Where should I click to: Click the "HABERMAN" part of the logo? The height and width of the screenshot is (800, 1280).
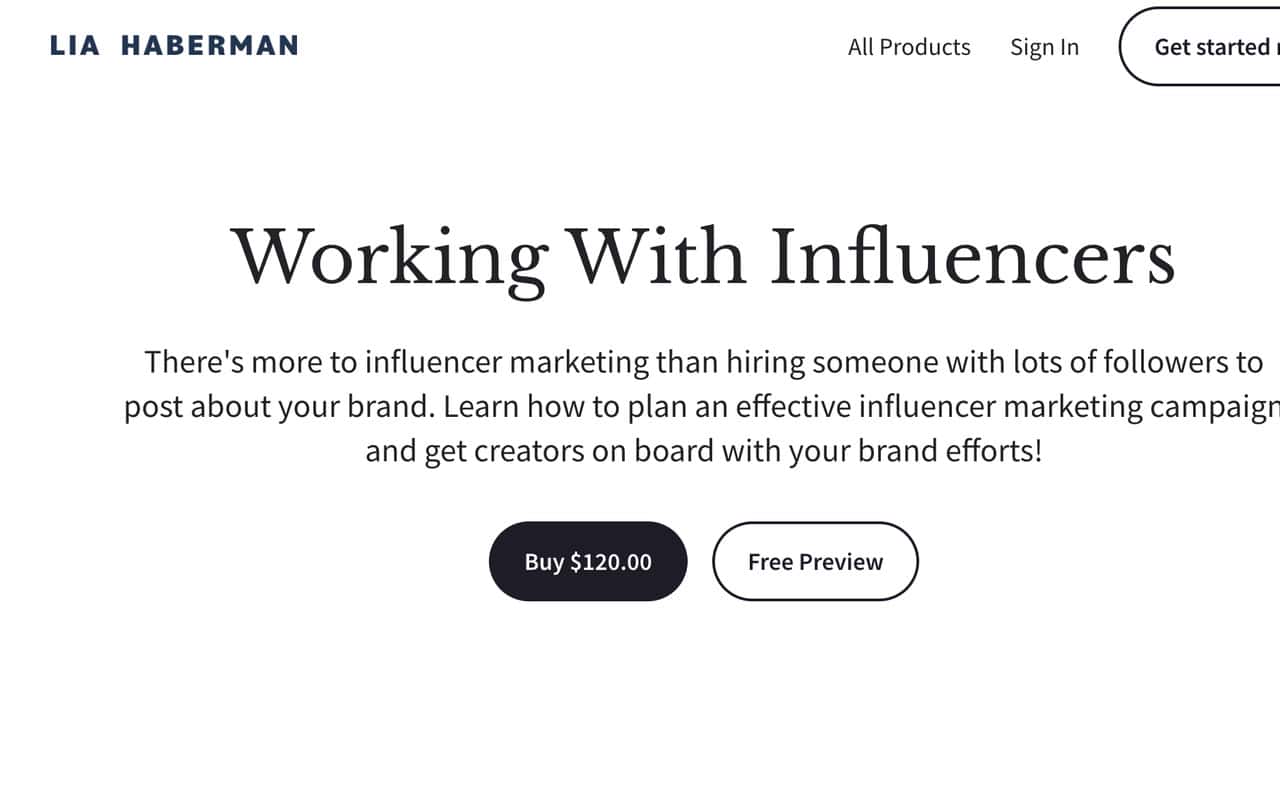pos(209,46)
